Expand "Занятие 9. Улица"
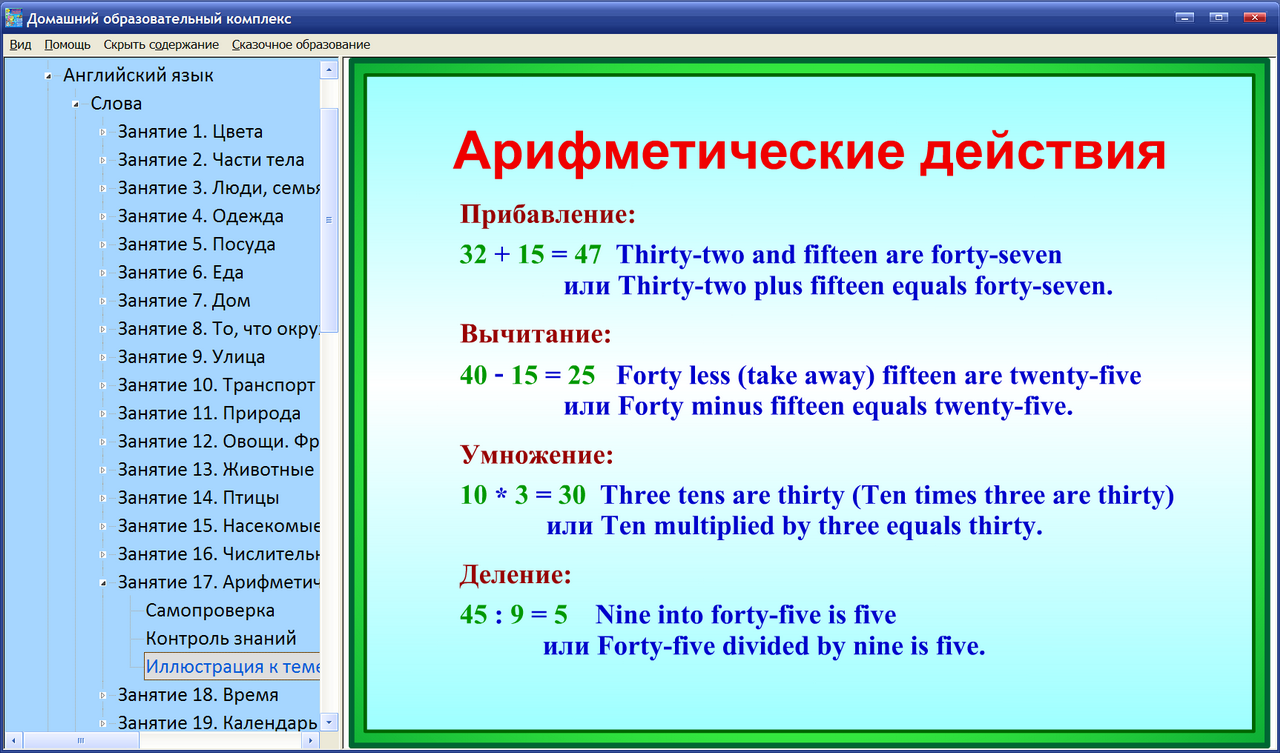This screenshot has width=1280, height=753. (101, 357)
